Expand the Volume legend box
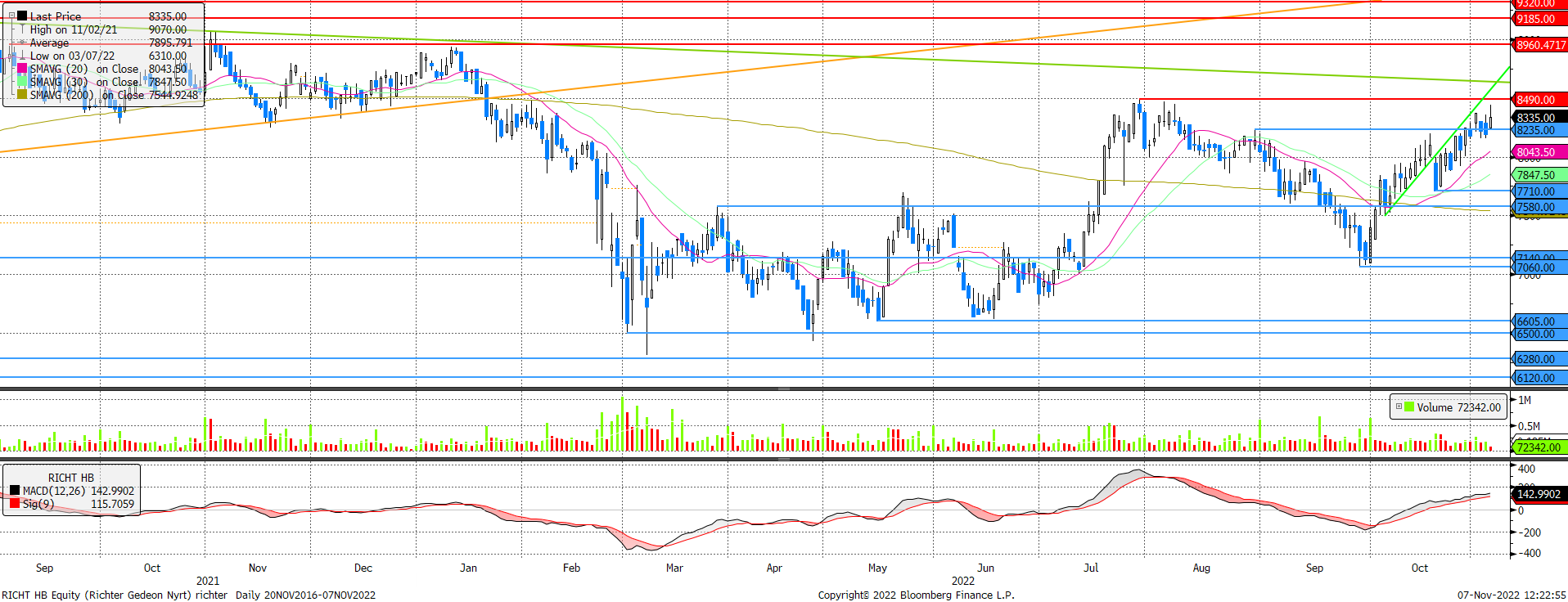Screen dimensions: 1568x602 (1399, 407)
